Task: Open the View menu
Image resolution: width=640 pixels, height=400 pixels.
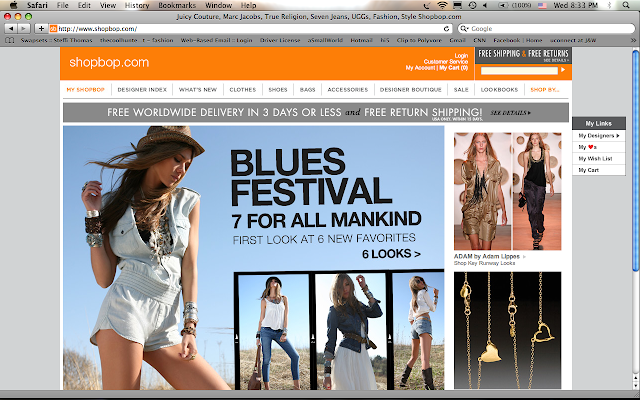Action: (108, 5)
